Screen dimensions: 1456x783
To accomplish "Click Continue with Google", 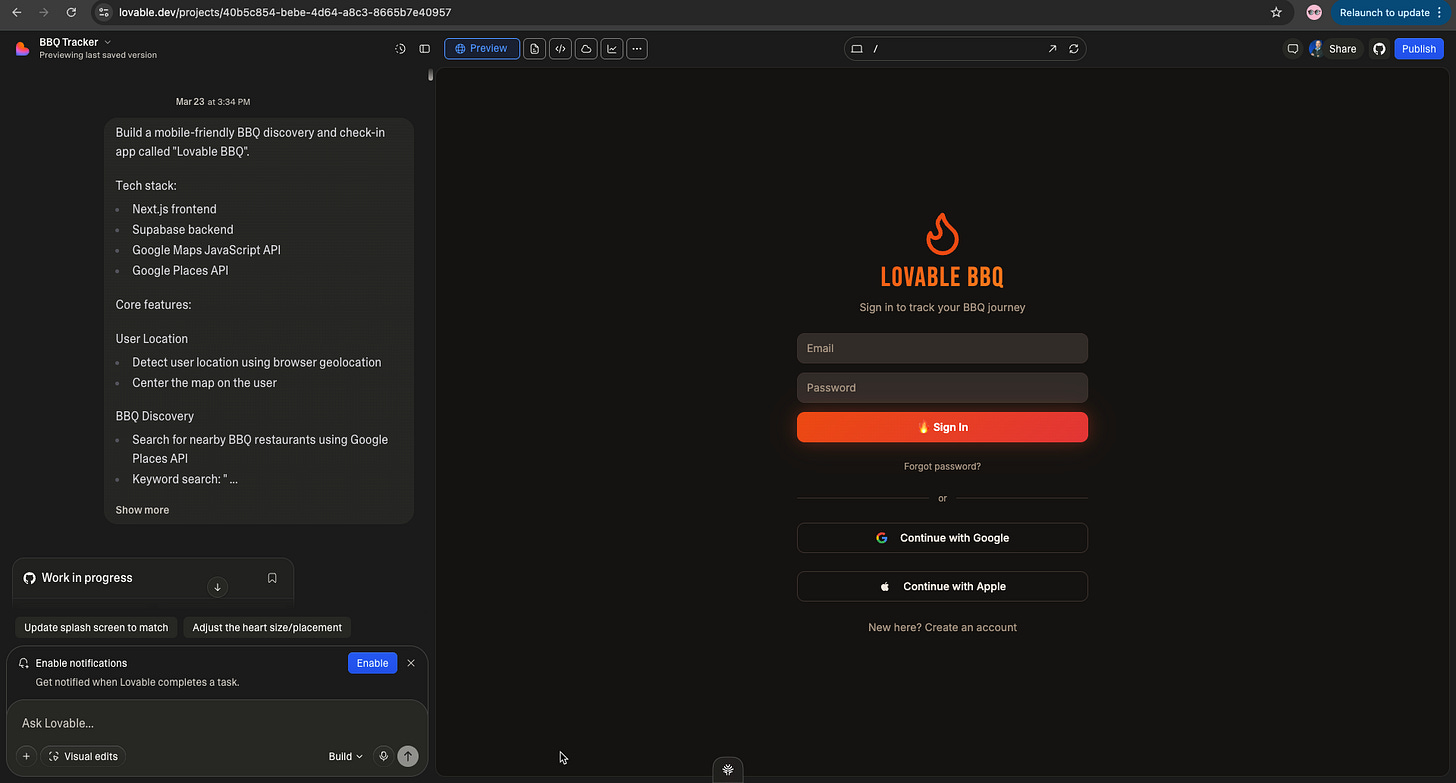I will click(x=942, y=538).
